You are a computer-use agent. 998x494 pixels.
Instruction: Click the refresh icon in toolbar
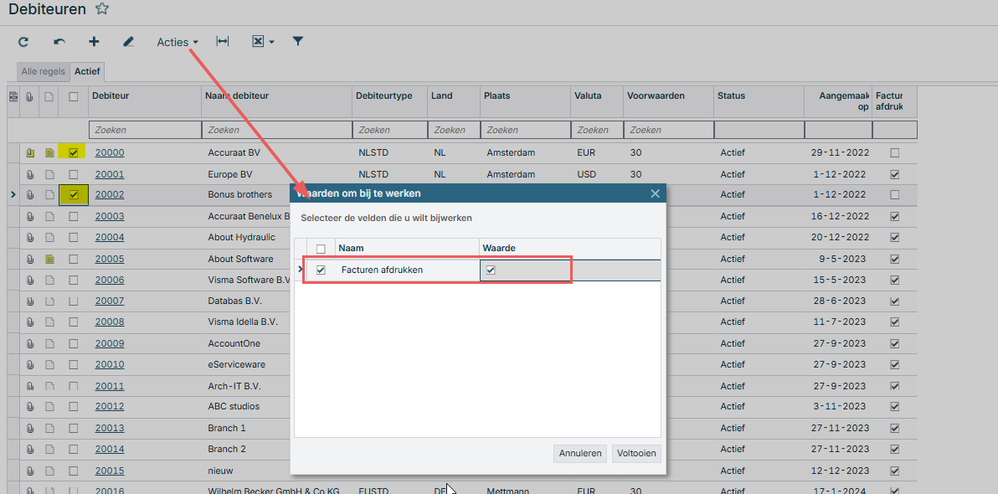coord(24,42)
